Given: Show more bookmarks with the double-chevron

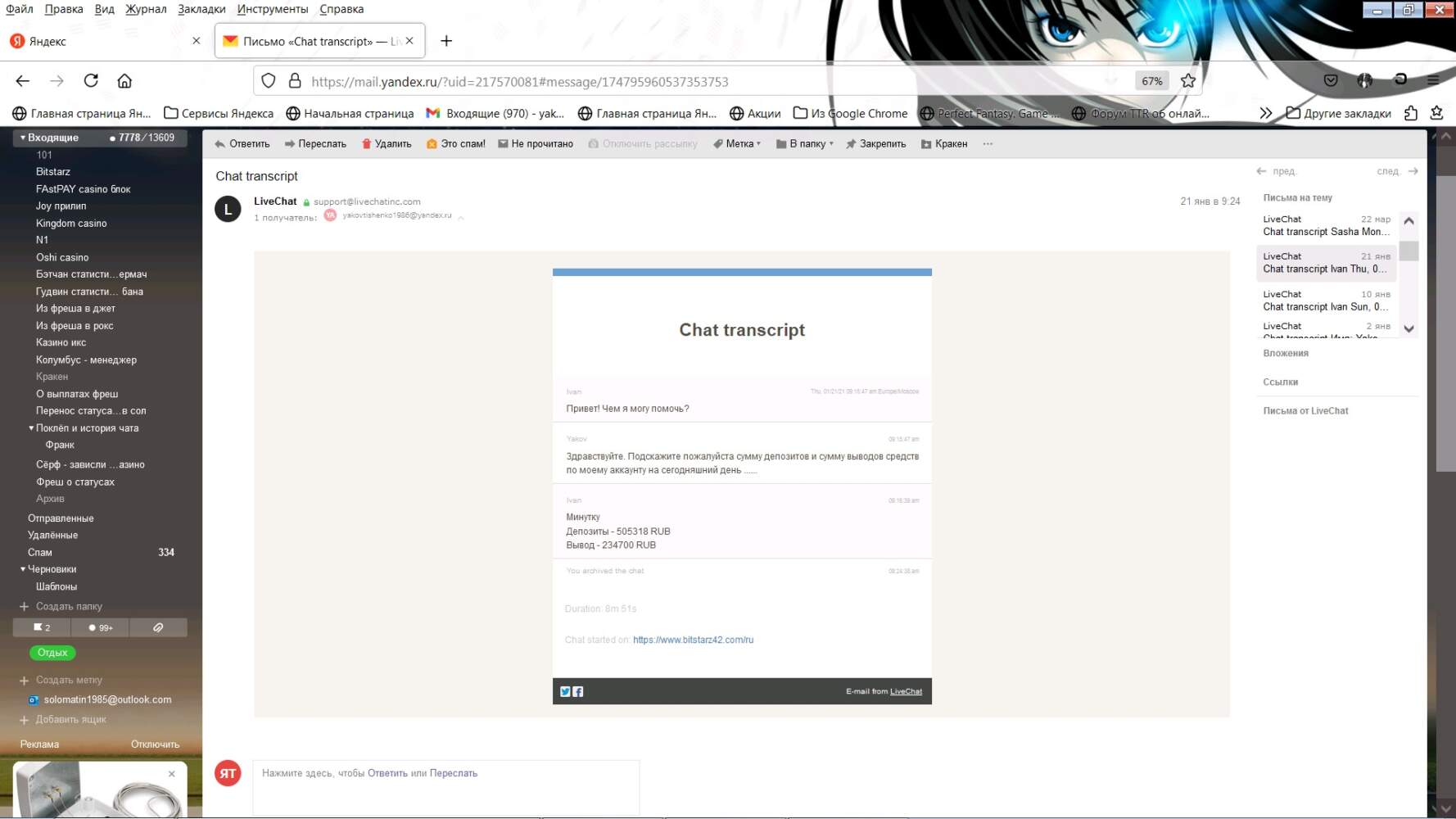Looking at the screenshot, I should coord(1266,114).
